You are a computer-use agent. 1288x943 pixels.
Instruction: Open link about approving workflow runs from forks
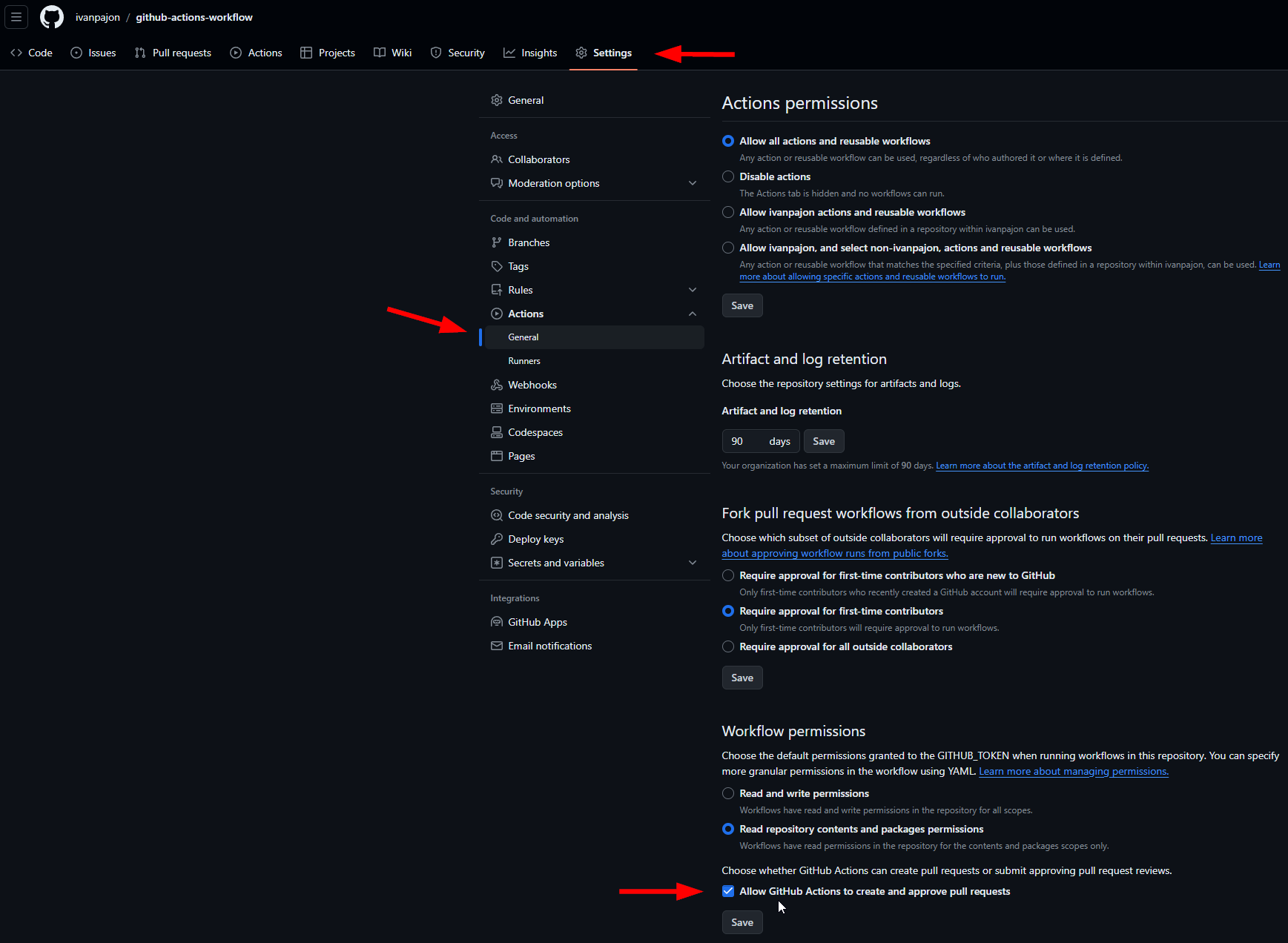pos(835,553)
